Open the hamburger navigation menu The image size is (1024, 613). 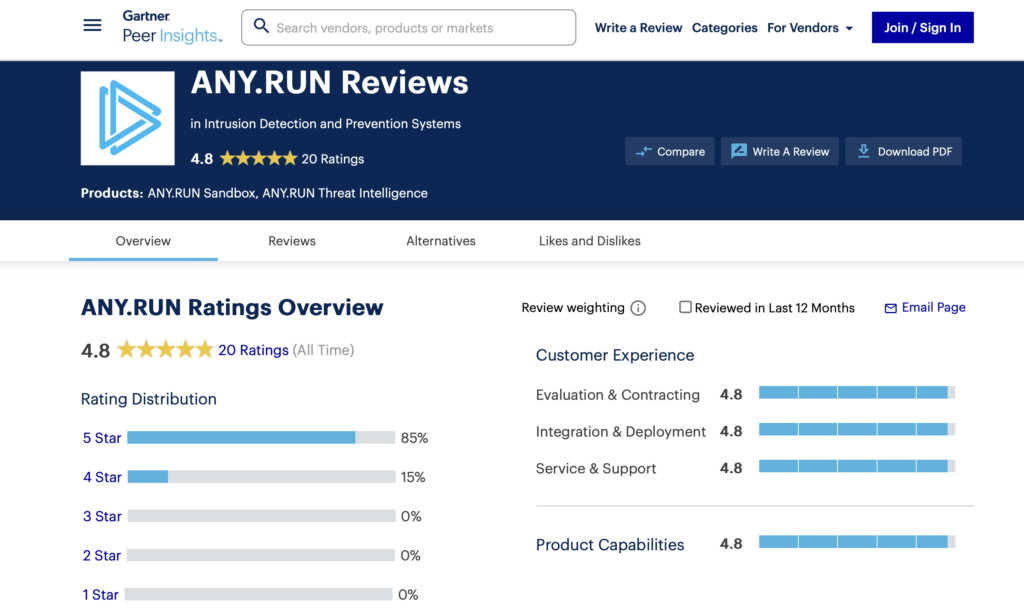point(92,26)
